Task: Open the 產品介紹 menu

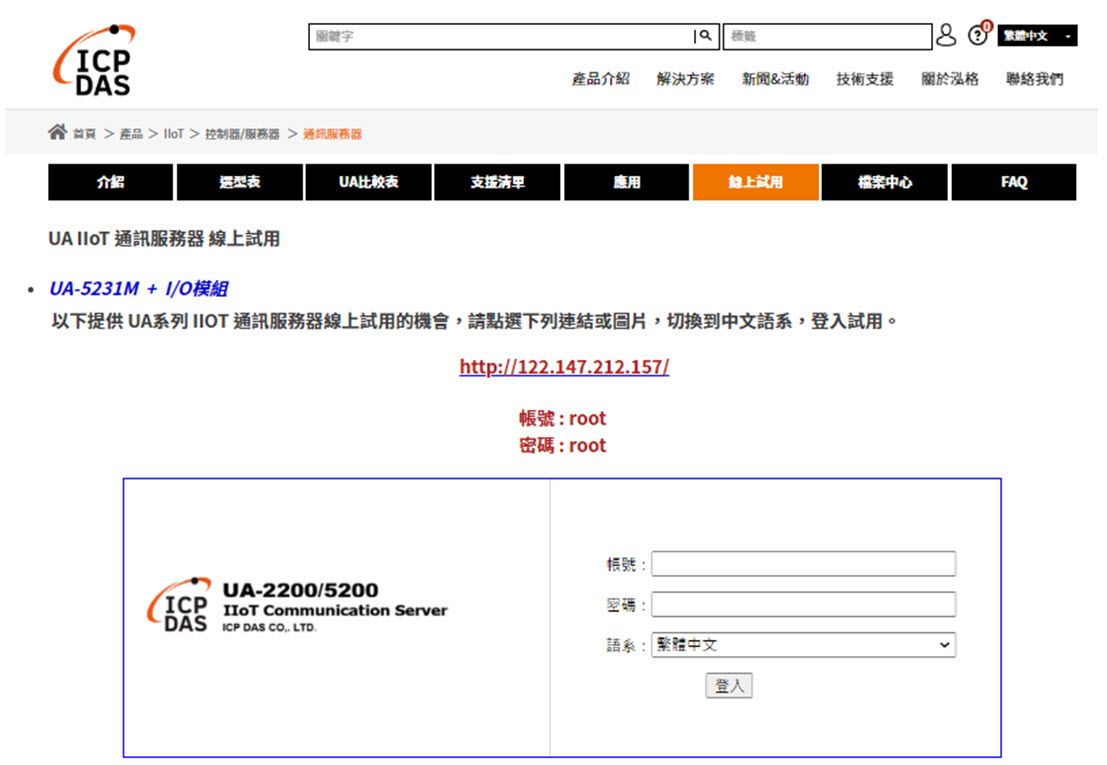Action: click(x=600, y=79)
